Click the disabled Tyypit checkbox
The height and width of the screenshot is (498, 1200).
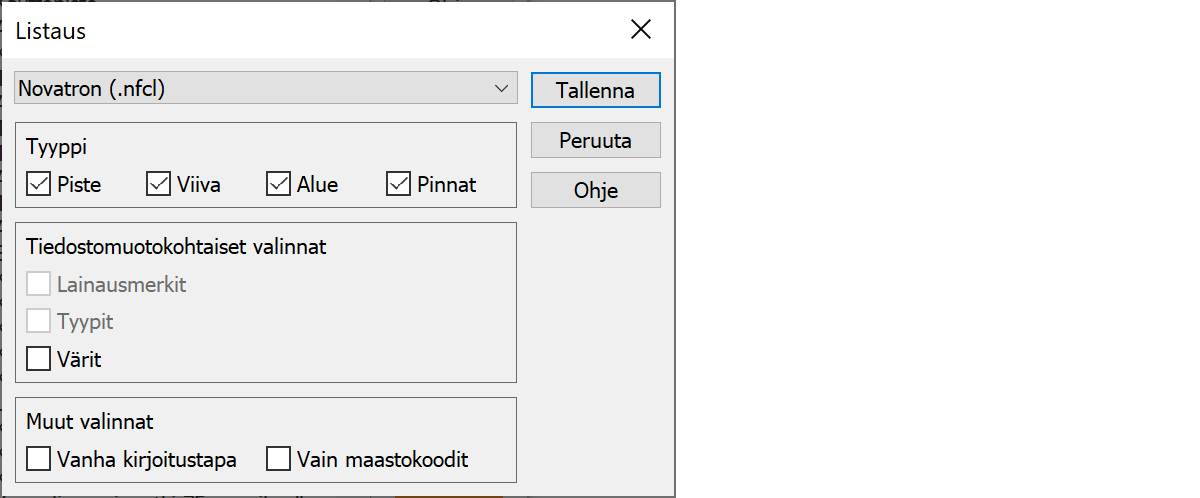(x=39, y=322)
